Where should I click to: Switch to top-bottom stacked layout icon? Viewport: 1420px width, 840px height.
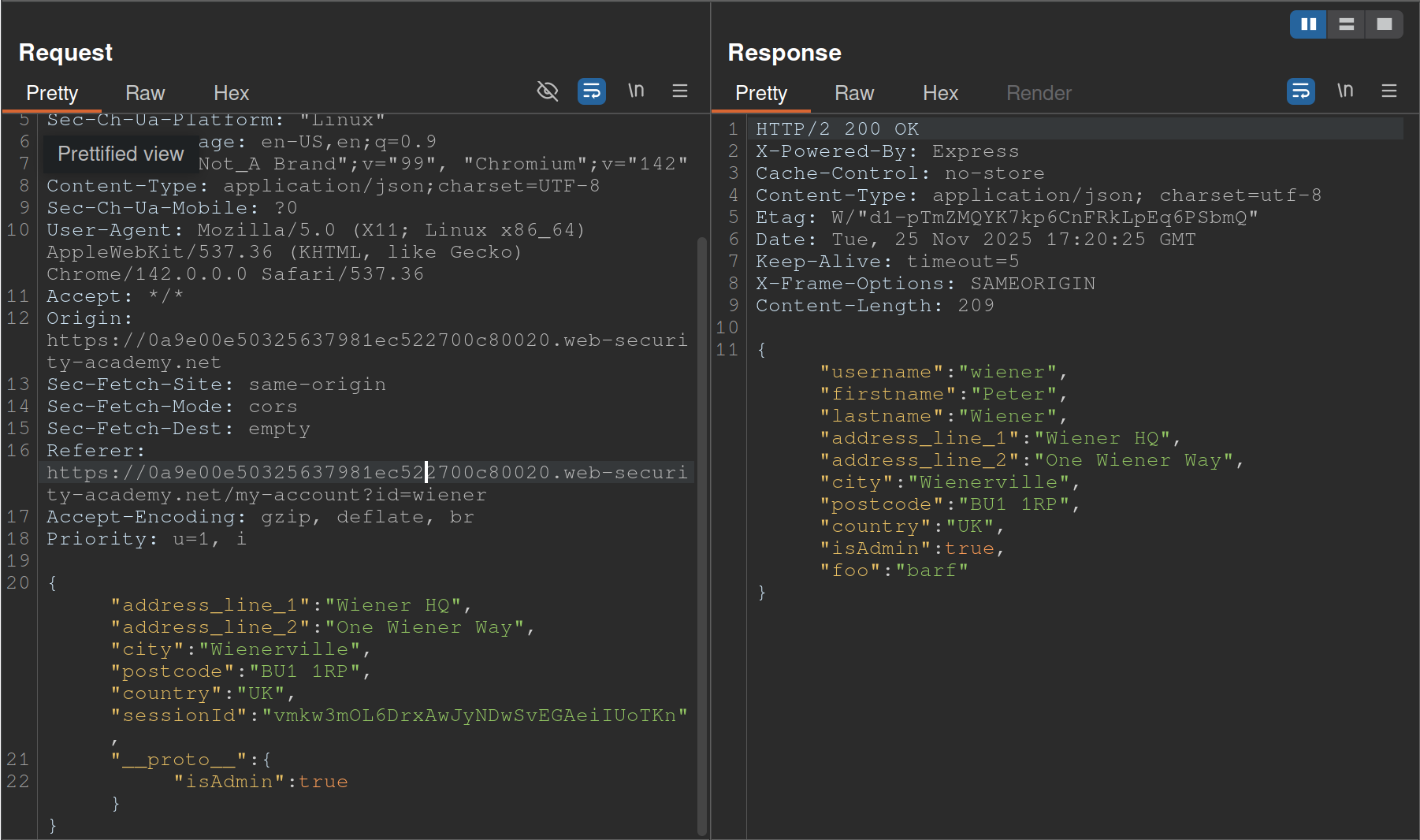[x=1346, y=24]
